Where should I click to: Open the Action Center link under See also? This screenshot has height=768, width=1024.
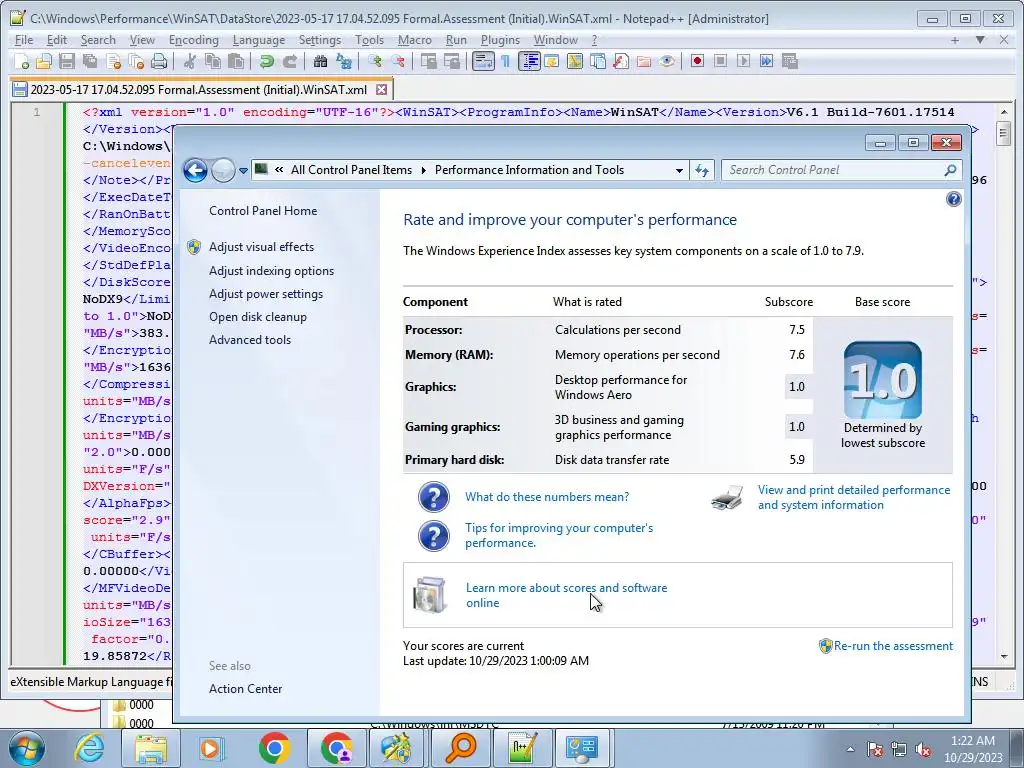[246, 689]
